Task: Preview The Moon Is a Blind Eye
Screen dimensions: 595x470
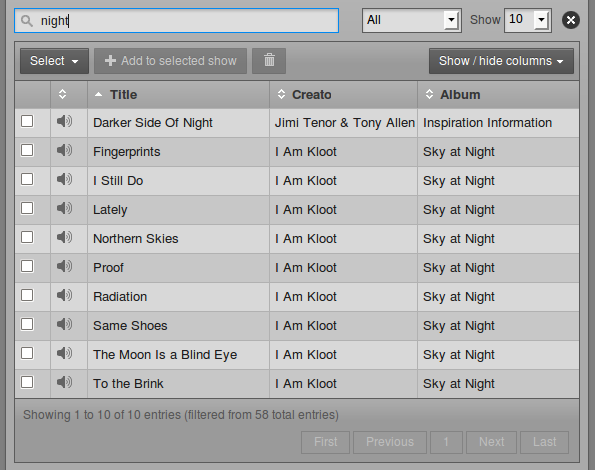Action: tap(65, 353)
